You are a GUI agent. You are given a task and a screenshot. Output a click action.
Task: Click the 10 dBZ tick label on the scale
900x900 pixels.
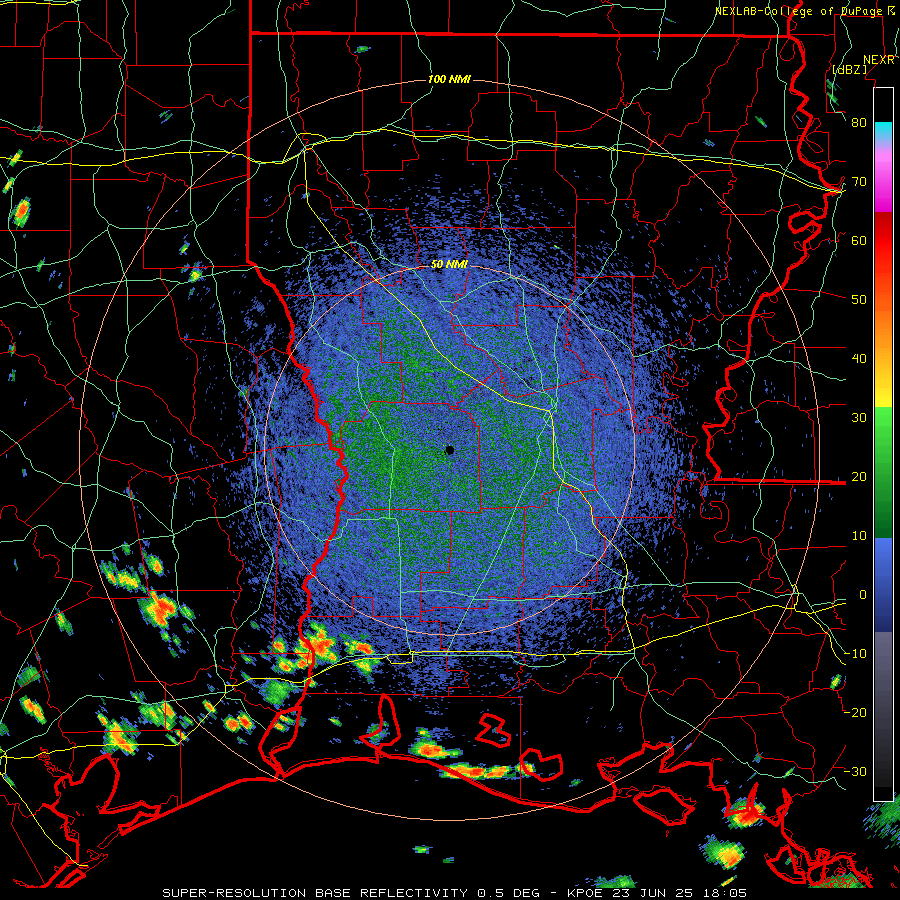[859, 536]
